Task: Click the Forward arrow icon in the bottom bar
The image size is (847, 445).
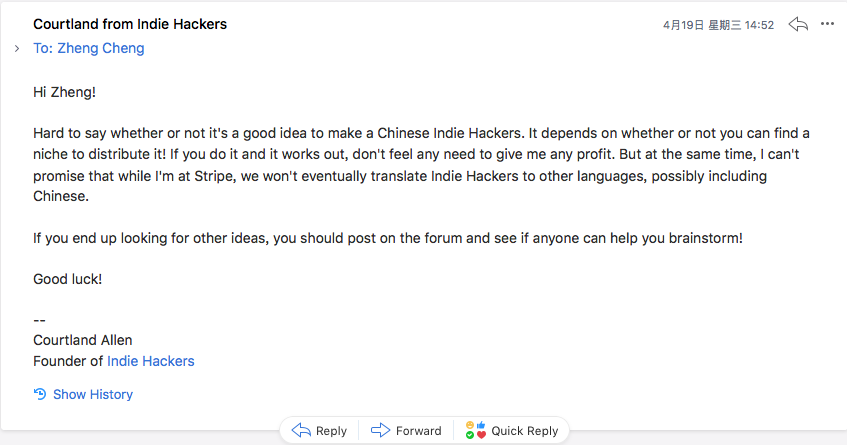Action: click(x=380, y=431)
